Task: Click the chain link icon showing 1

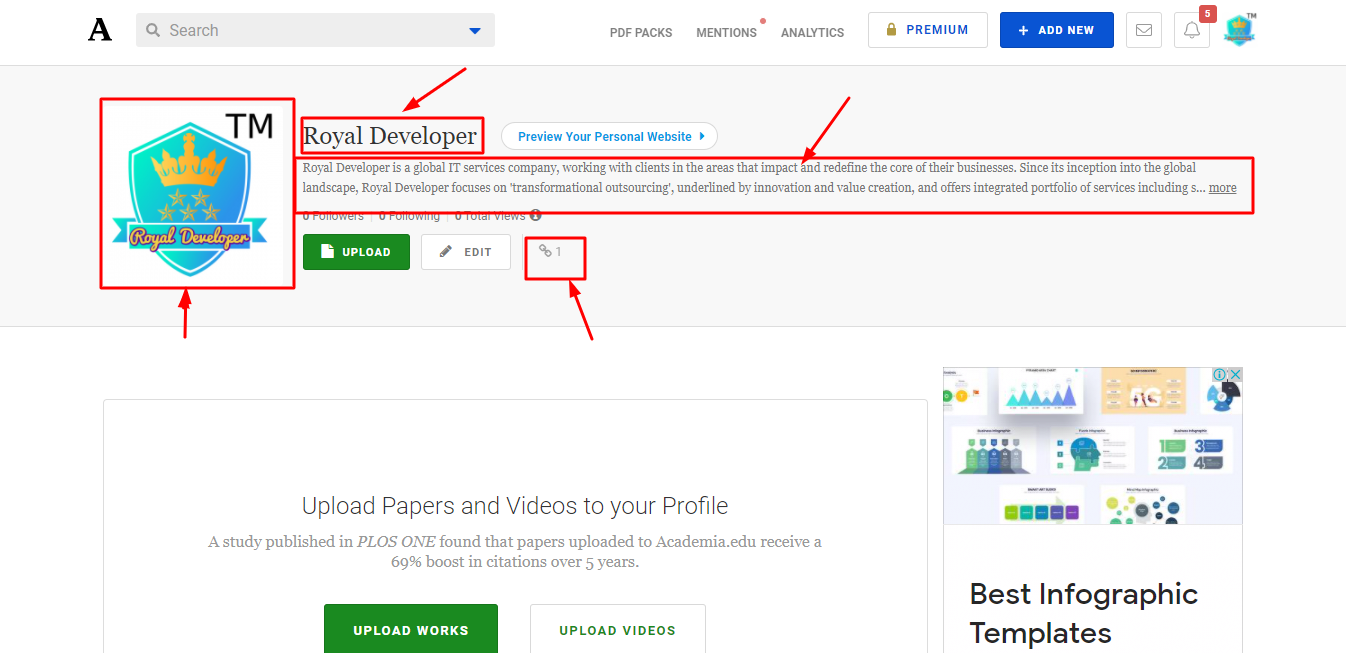Action: click(x=545, y=252)
